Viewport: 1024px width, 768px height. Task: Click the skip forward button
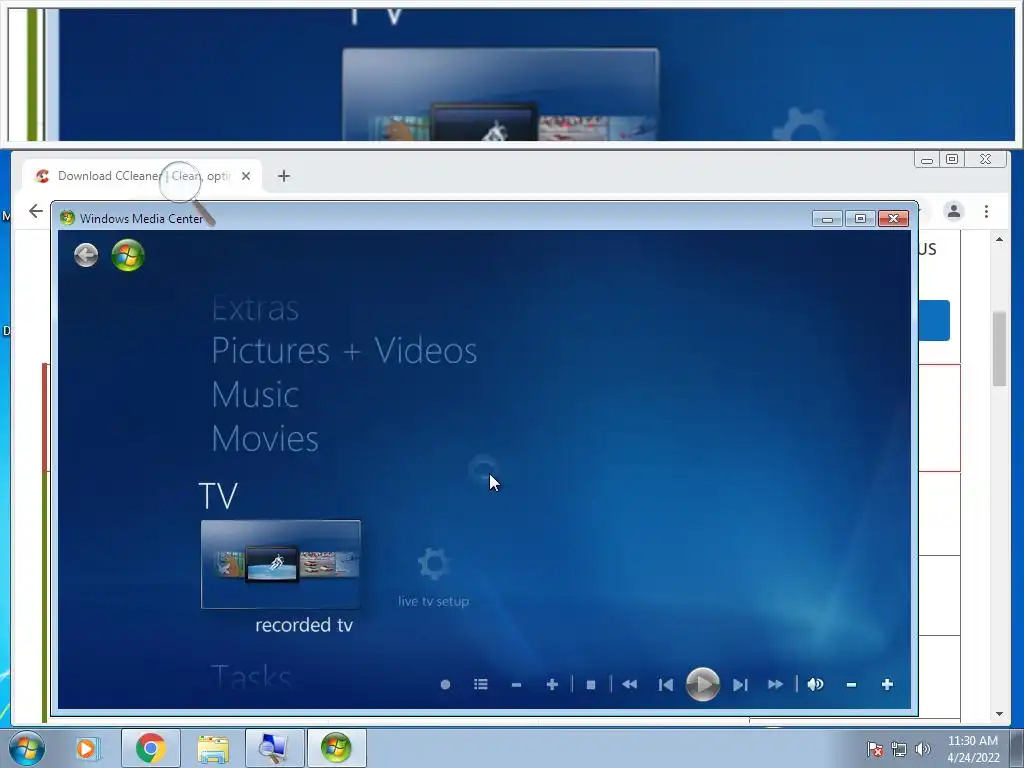click(x=740, y=684)
